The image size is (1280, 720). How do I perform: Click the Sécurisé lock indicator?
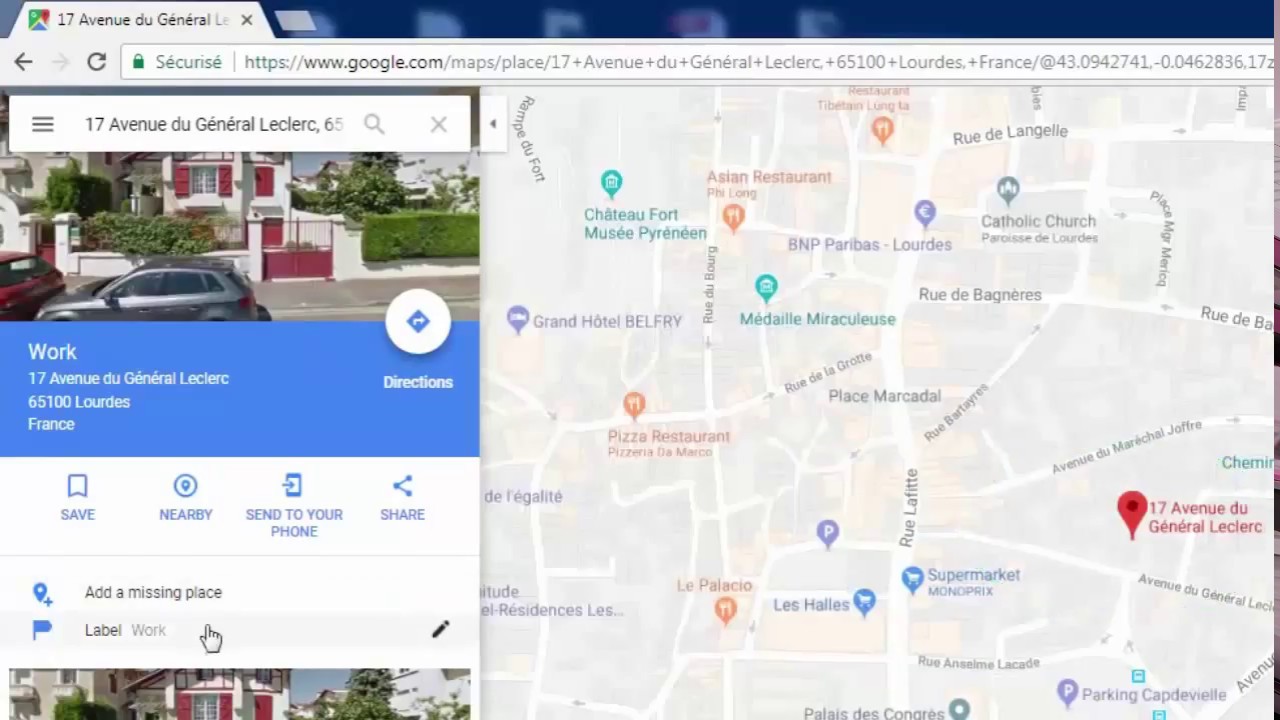[x=177, y=62]
